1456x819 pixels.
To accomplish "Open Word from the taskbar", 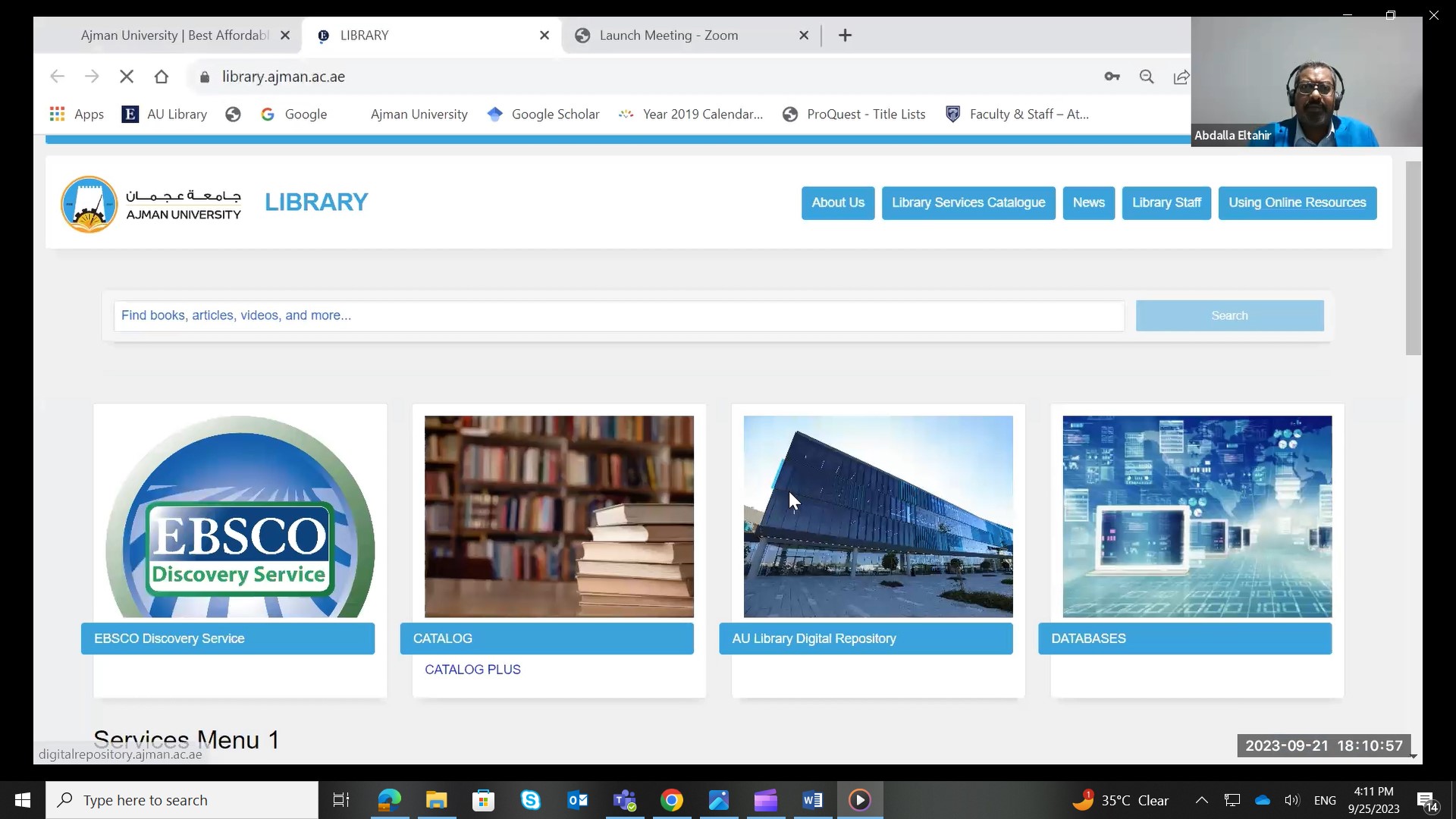I will (x=812, y=800).
